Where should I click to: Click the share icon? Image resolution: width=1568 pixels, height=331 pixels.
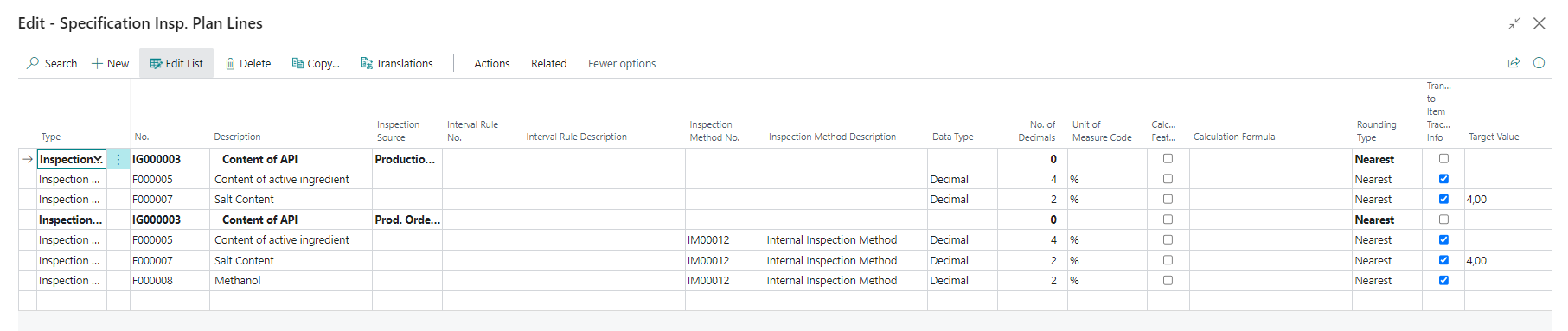[x=1514, y=63]
